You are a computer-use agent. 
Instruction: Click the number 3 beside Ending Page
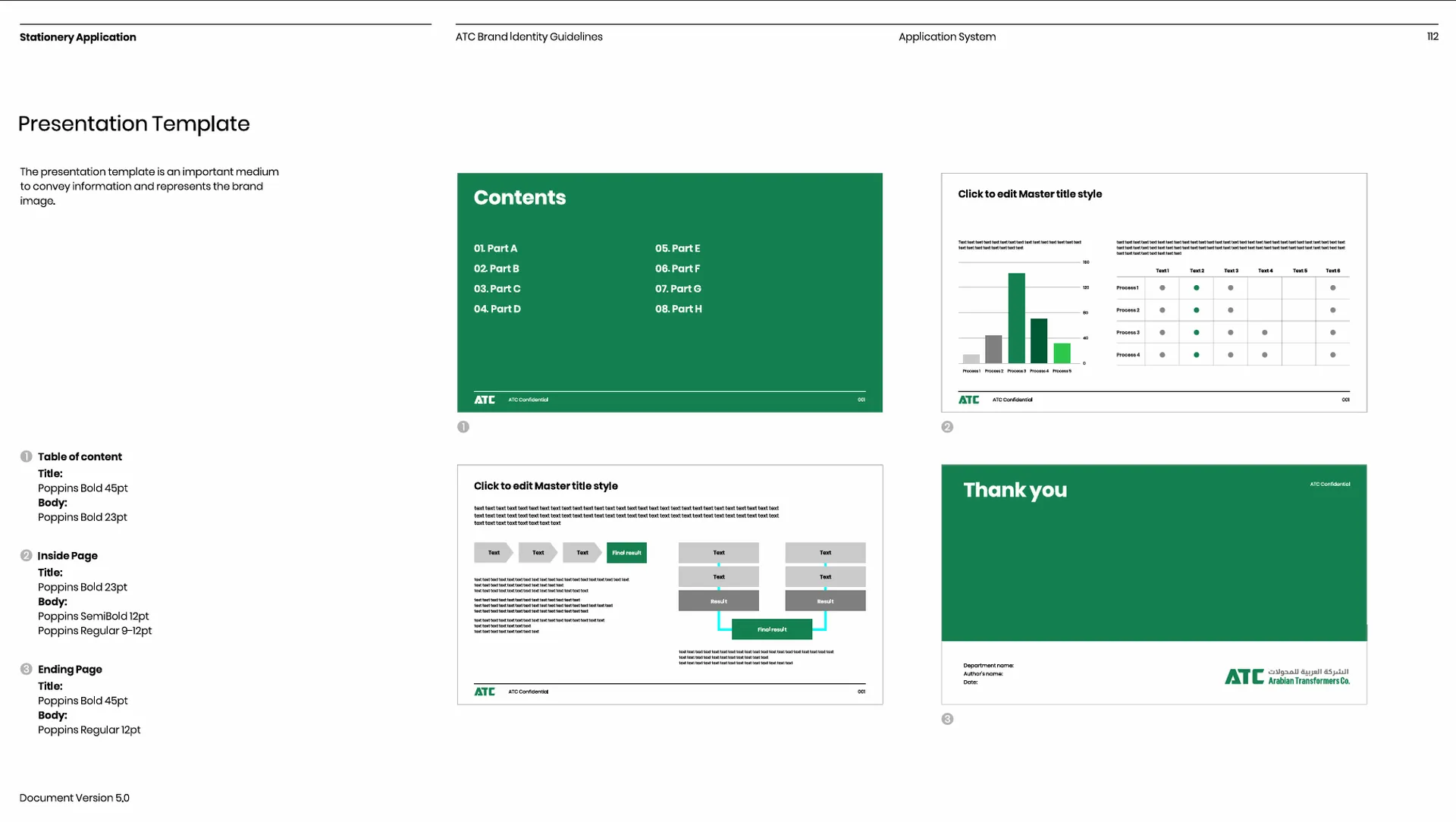coord(26,670)
